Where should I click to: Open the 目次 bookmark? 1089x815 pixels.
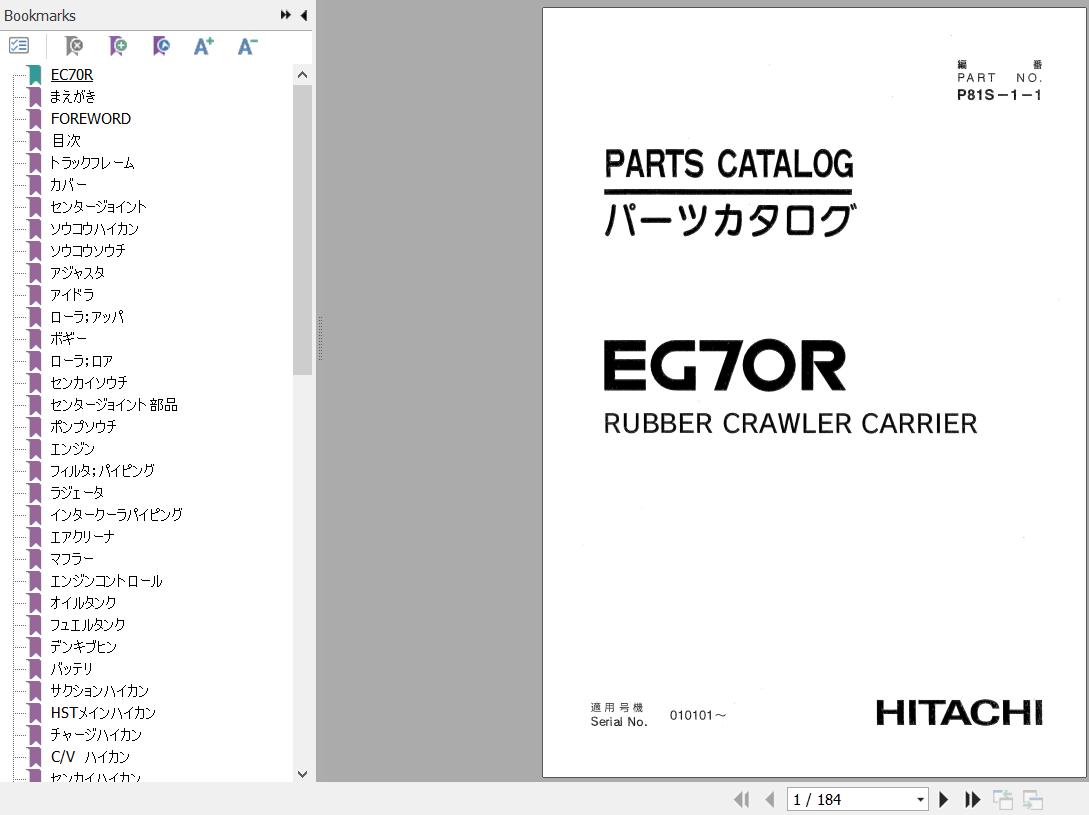click(66, 140)
